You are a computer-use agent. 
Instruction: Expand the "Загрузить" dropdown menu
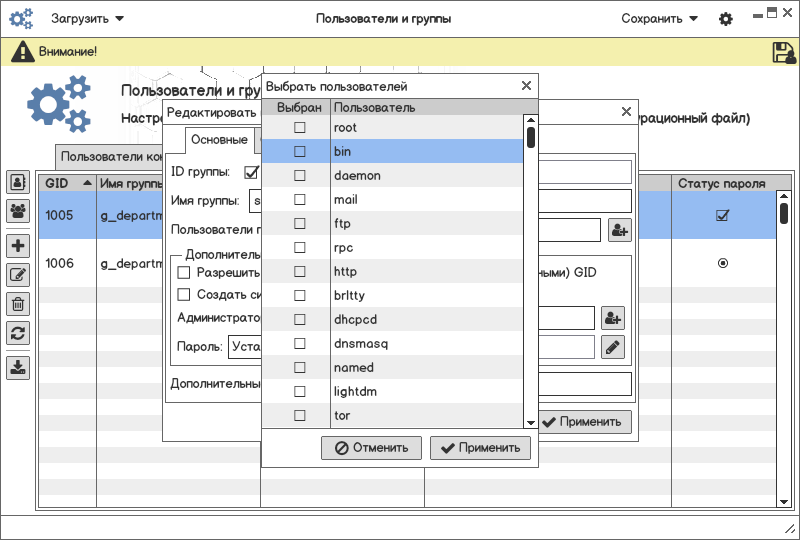click(x=88, y=18)
